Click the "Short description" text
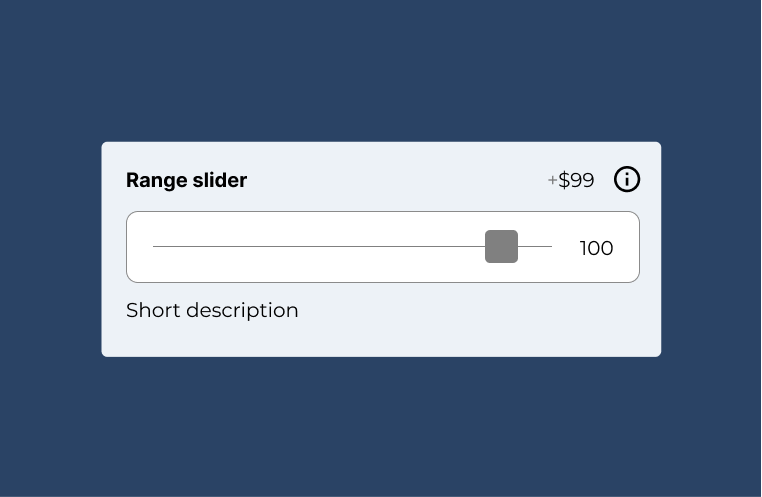762x497 pixels. point(212,310)
